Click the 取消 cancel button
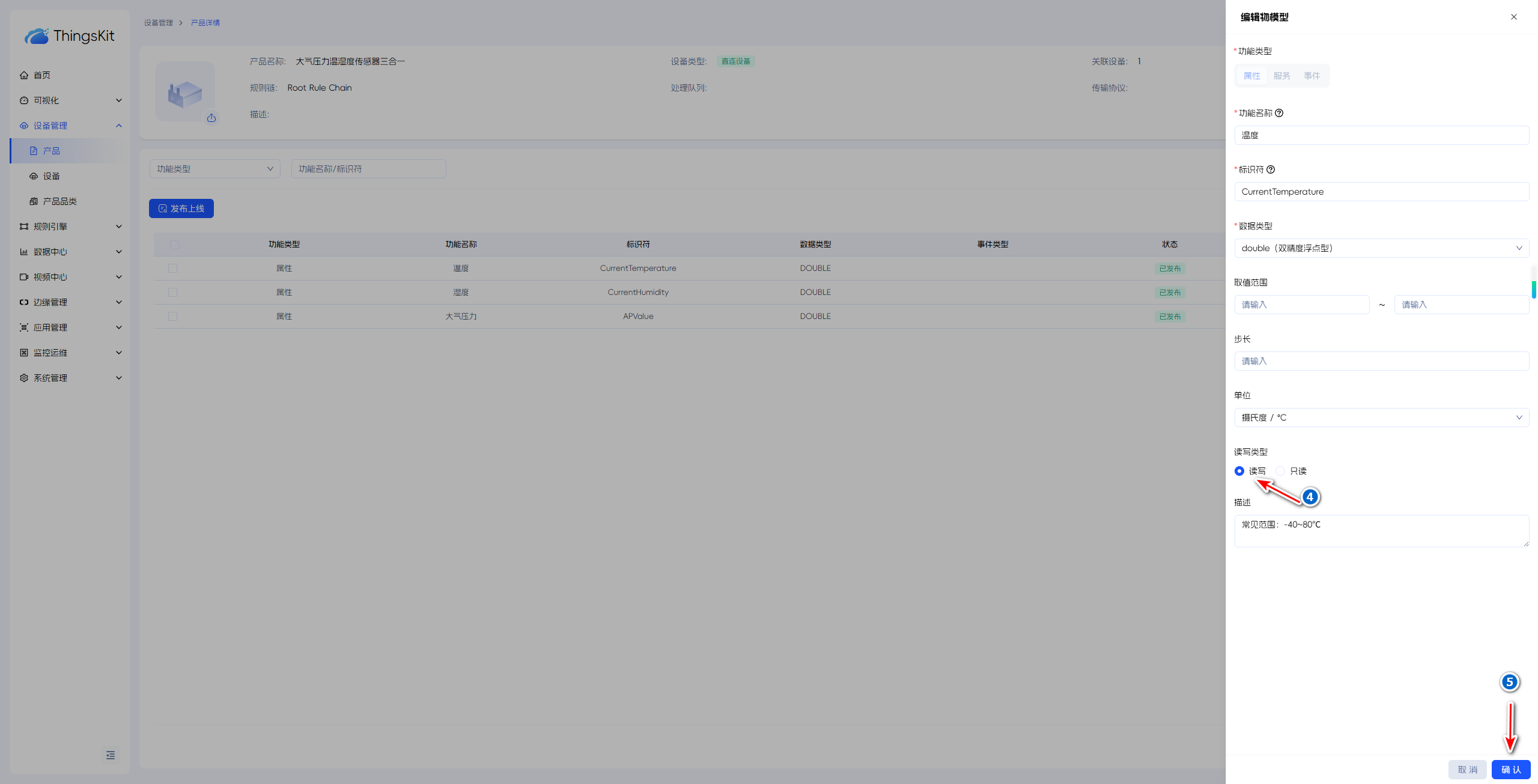The image size is (1538, 784). click(1467, 770)
